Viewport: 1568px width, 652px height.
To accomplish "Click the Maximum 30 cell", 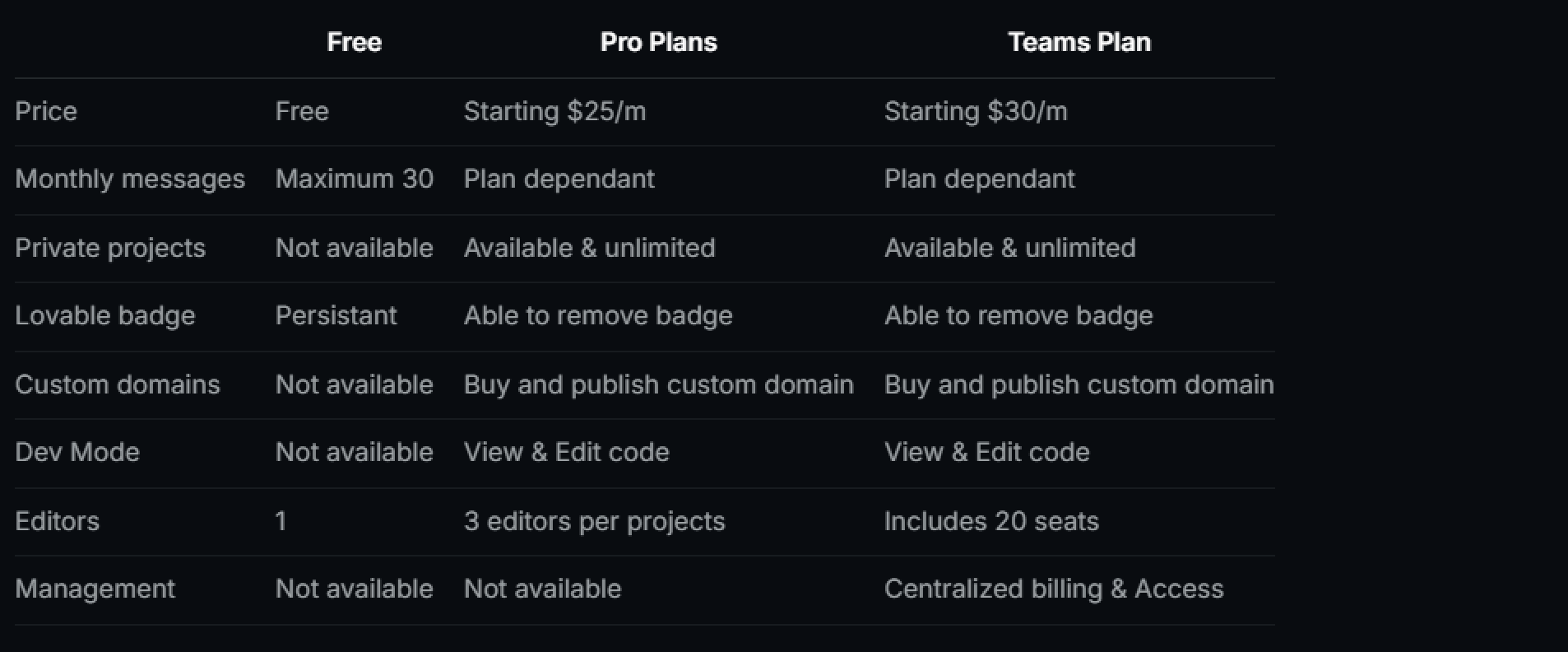I will (354, 179).
